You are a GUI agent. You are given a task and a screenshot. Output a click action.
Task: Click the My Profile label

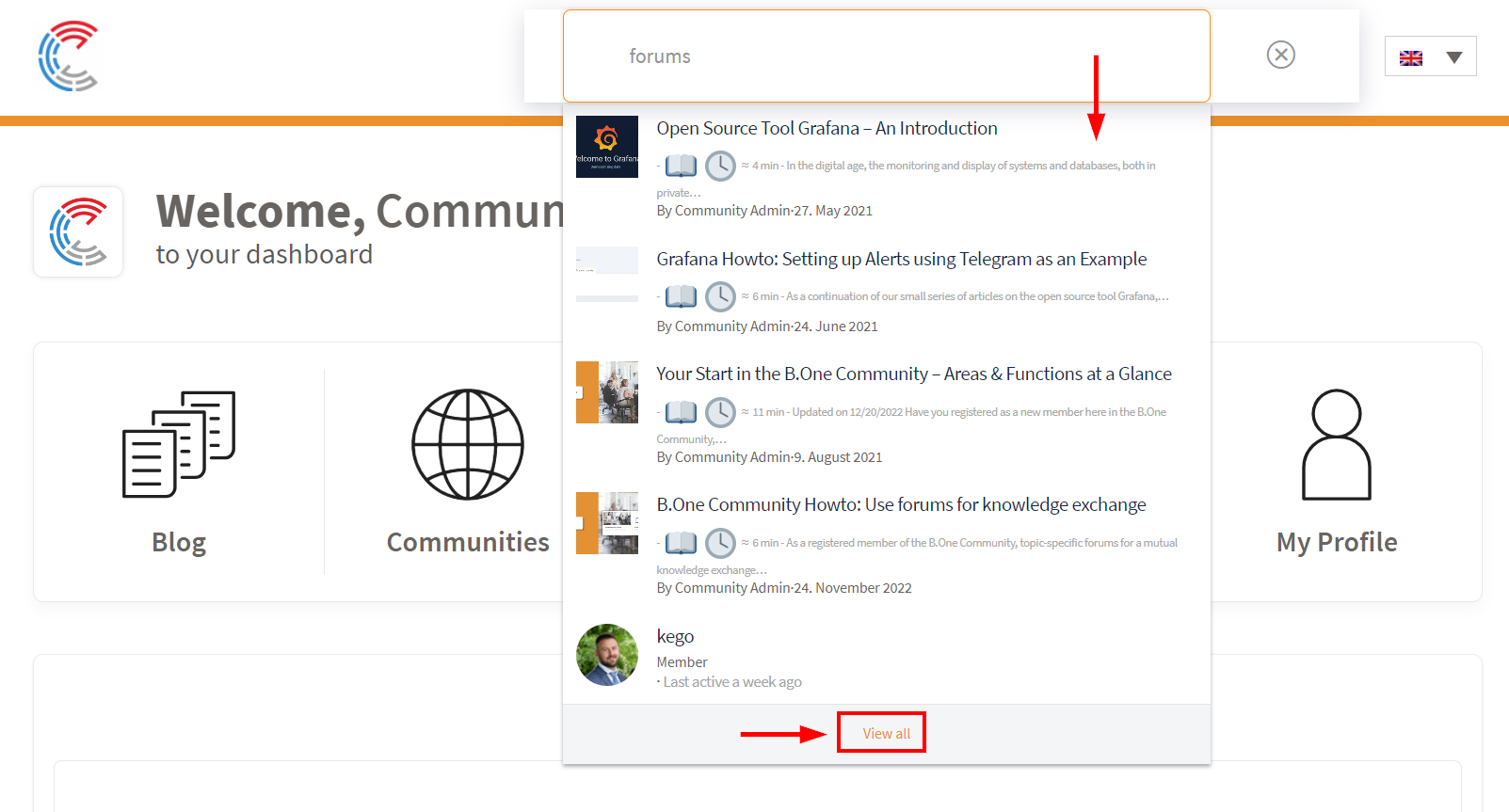(1337, 542)
